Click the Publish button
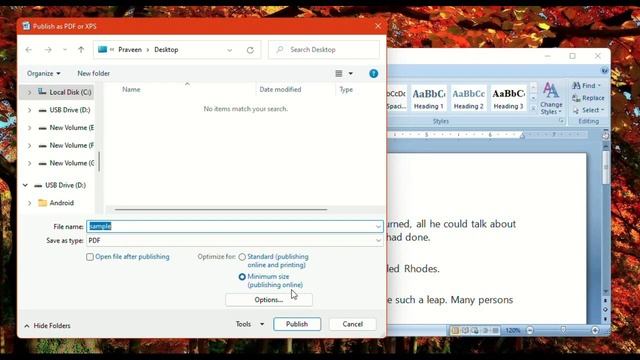This screenshot has height=360, width=640. point(297,324)
